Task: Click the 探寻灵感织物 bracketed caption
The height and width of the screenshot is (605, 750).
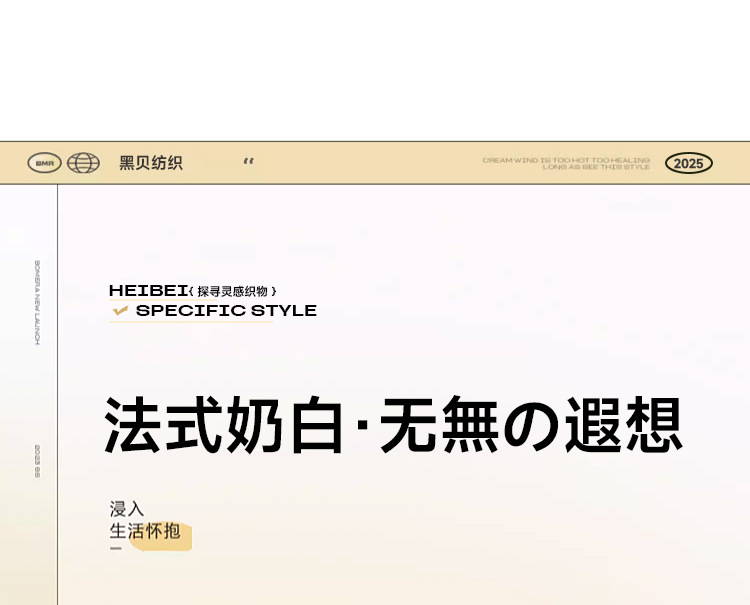Action: point(232,291)
